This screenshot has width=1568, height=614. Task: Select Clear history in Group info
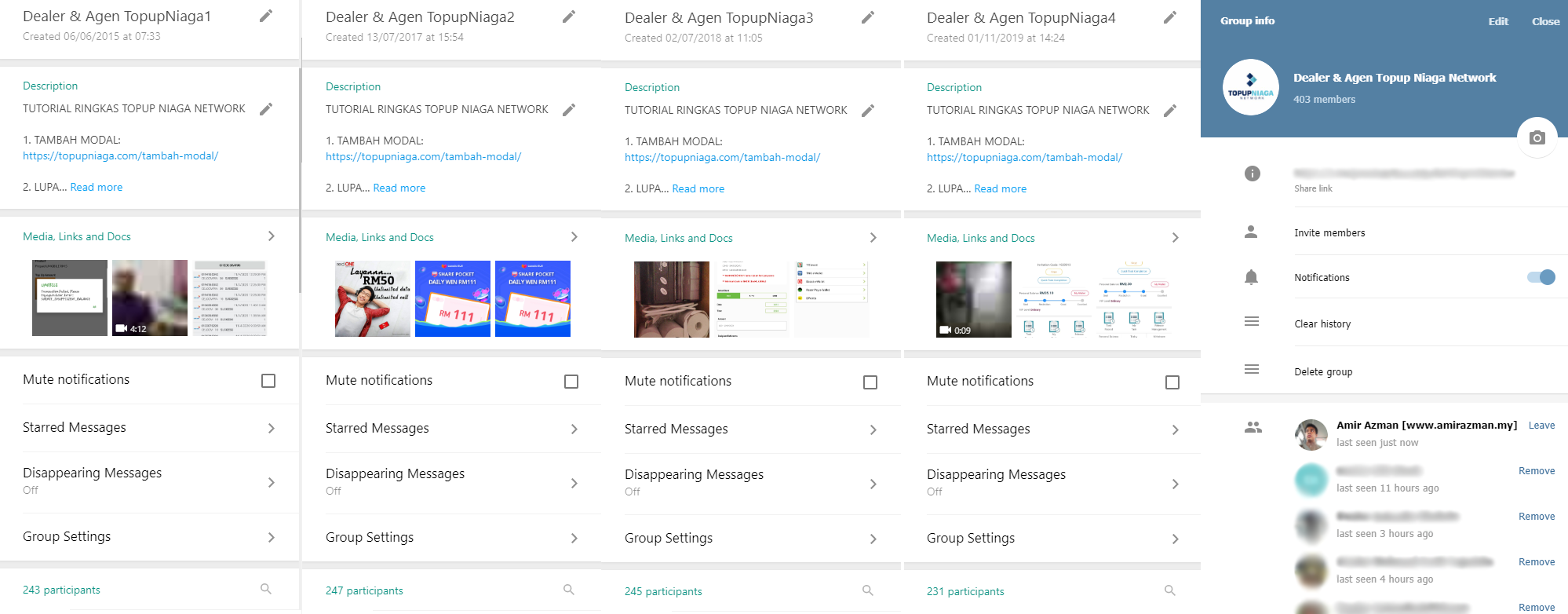point(1322,324)
